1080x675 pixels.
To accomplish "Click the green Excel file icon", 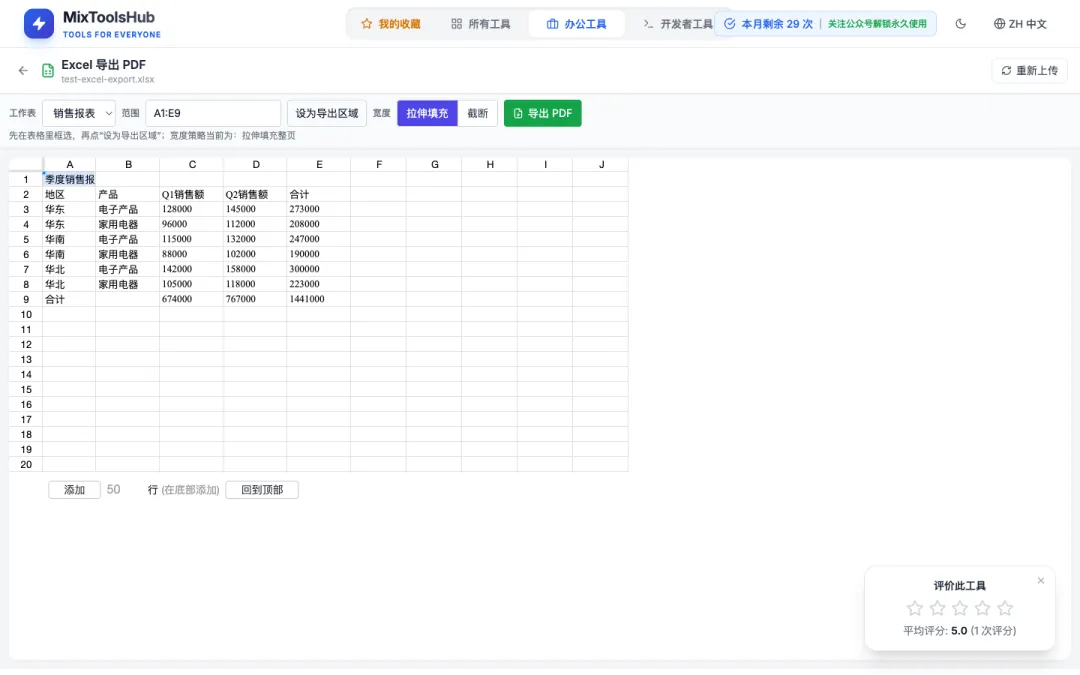I will pyautogui.click(x=48, y=71).
